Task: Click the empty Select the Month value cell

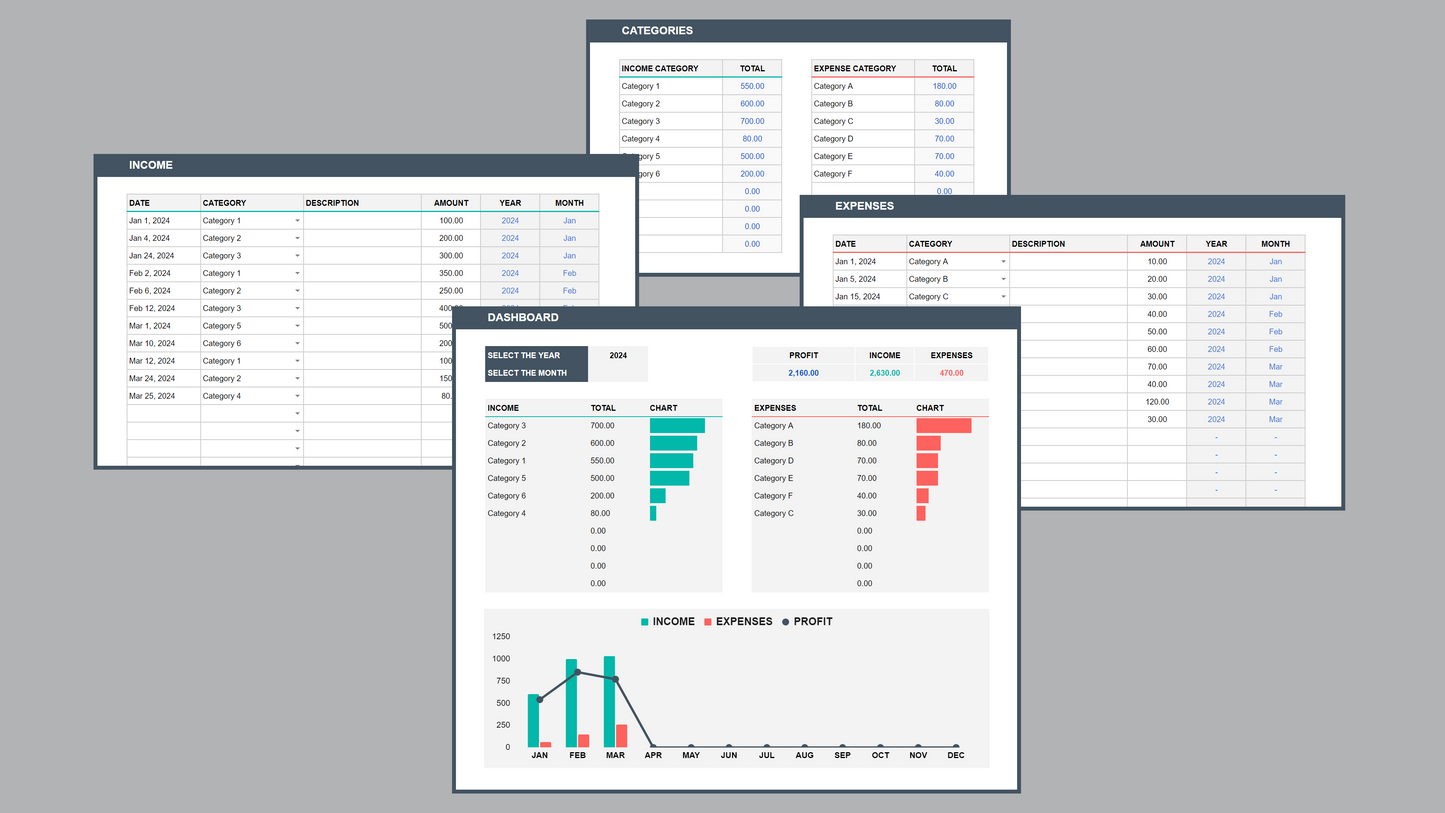Action: pyautogui.click(x=618, y=373)
